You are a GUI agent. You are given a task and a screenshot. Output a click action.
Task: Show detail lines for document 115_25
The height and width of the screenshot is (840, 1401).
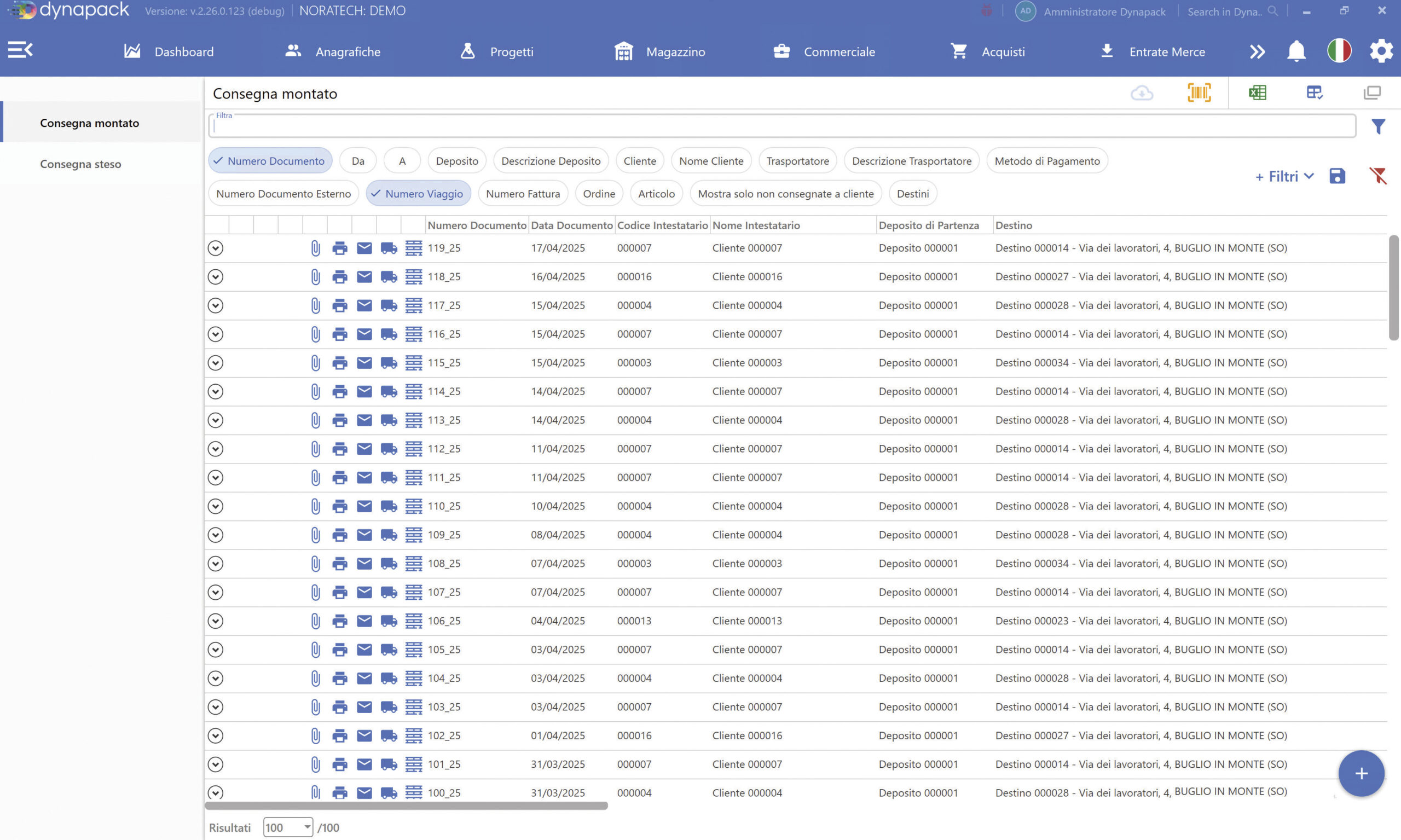tap(414, 363)
